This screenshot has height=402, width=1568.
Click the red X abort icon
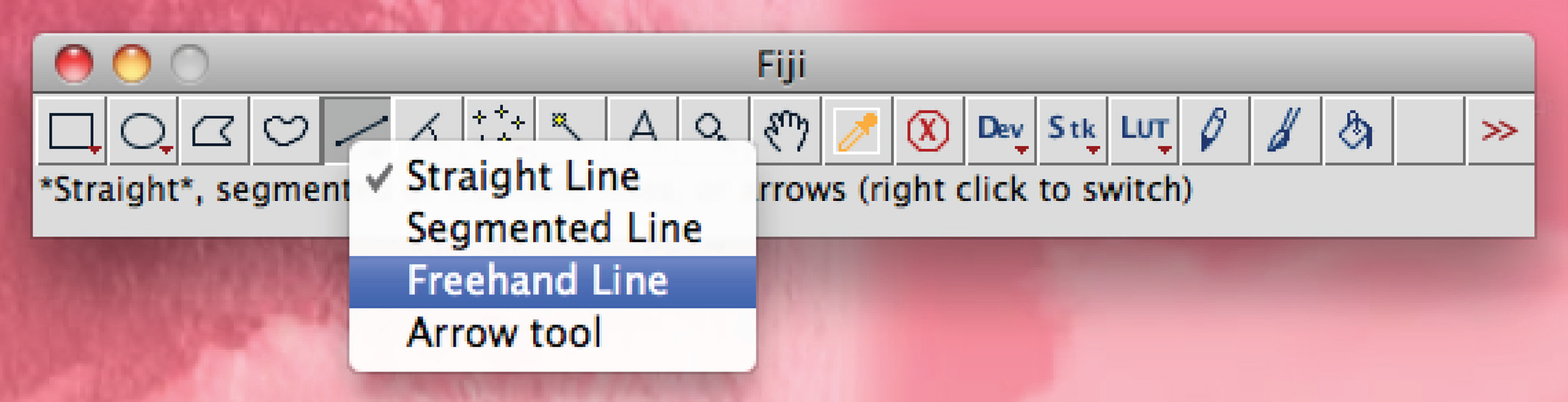pos(928,130)
